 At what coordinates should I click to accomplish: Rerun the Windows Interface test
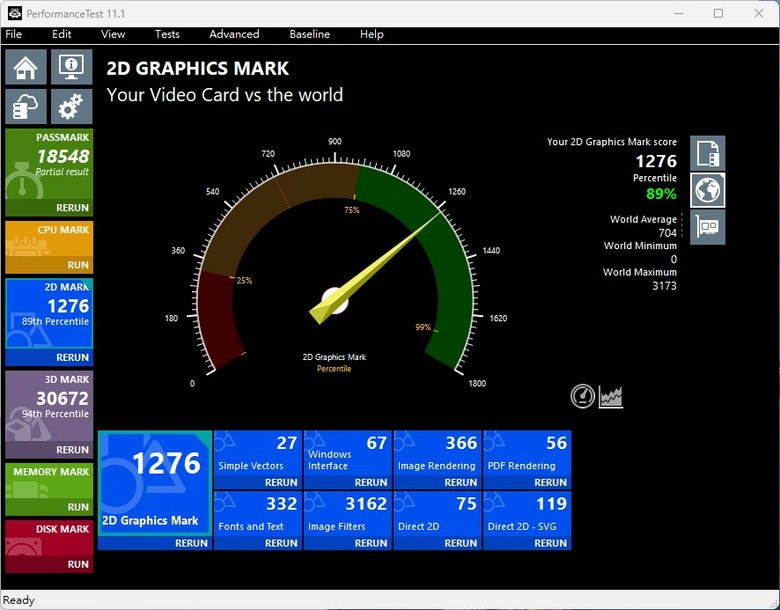(371, 483)
